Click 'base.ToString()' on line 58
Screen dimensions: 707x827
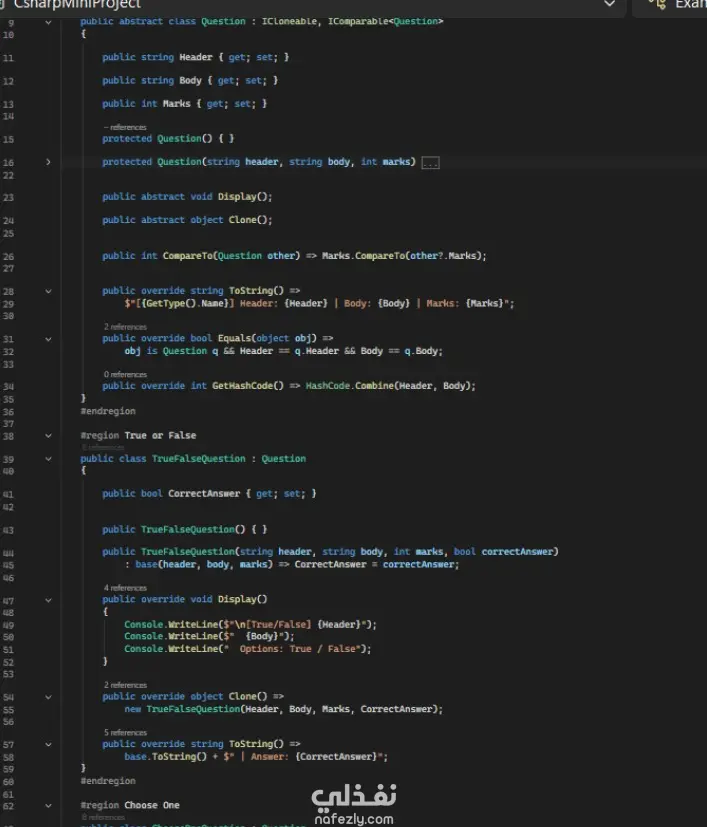coord(165,757)
